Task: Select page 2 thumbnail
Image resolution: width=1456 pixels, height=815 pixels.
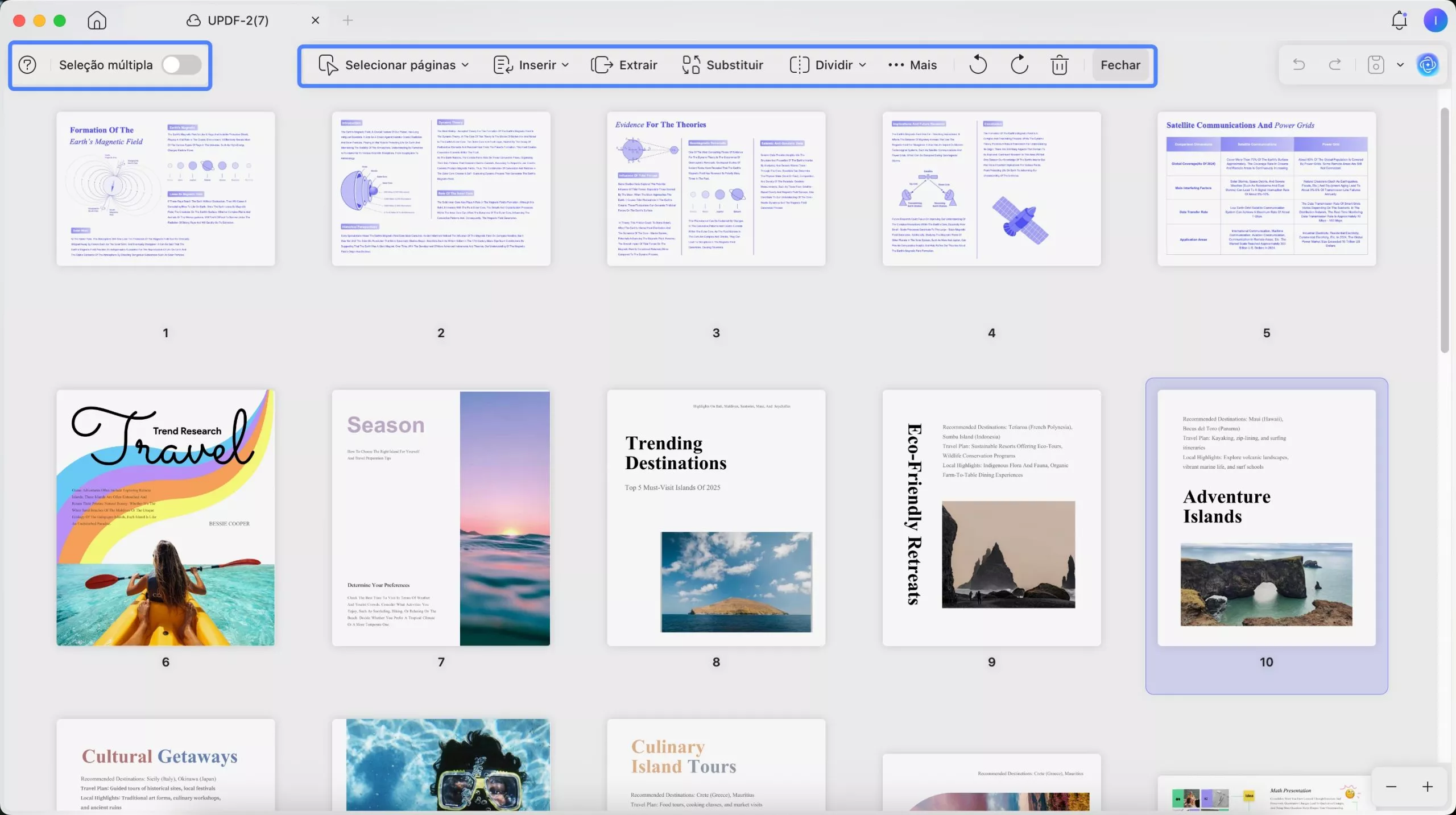Action: [441, 188]
